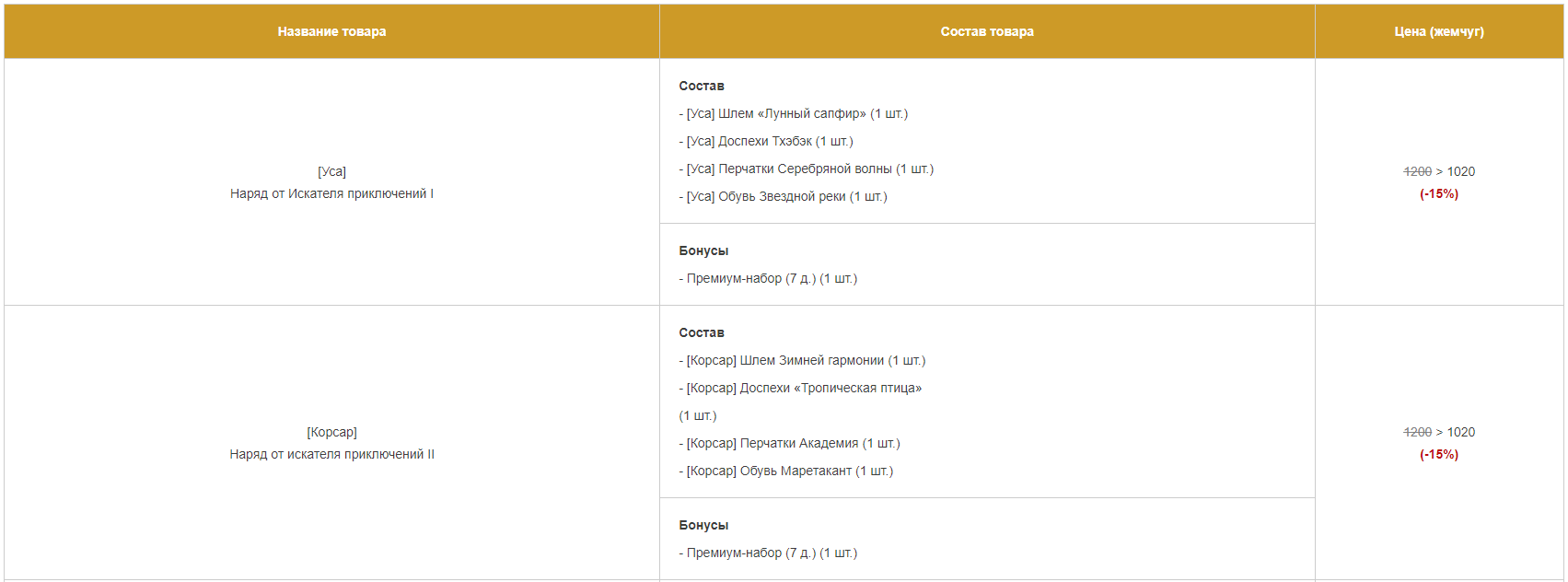This screenshot has height=582, width=1568.
Task: Click '[Уса] Обувь Звездной реки' item
Action: click(x=783, y=196)
